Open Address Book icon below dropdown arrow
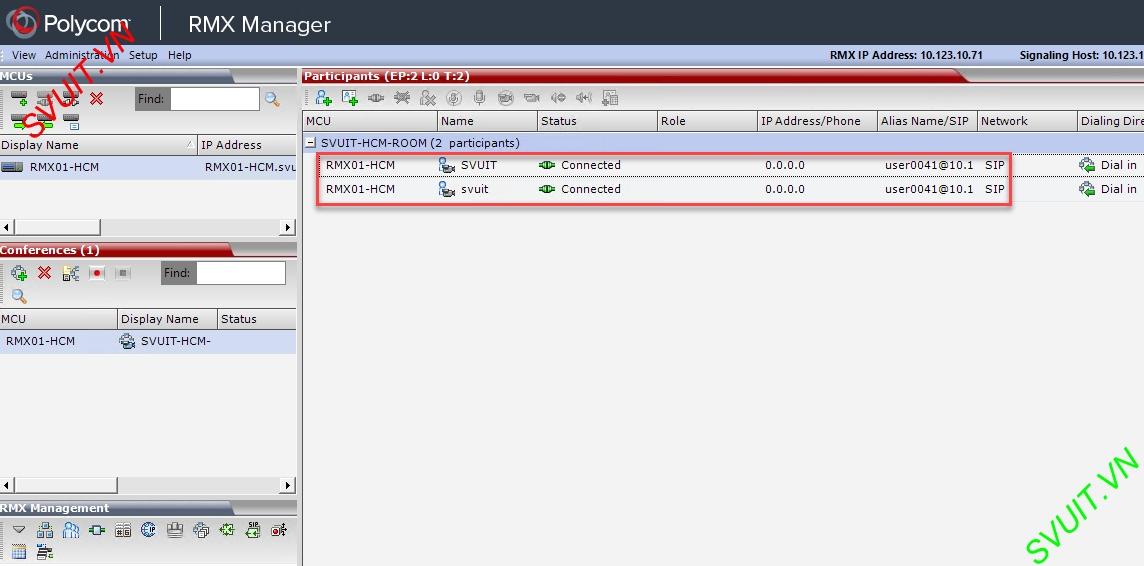The image size is (1144, 566). (x=45, y=552)
